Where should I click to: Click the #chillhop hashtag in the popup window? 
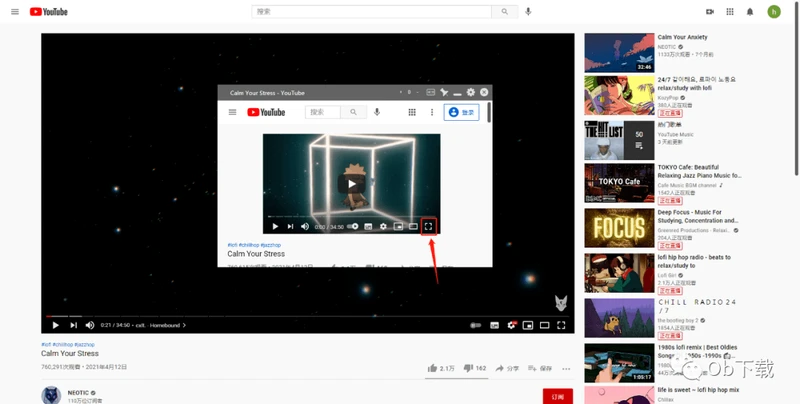249,245
